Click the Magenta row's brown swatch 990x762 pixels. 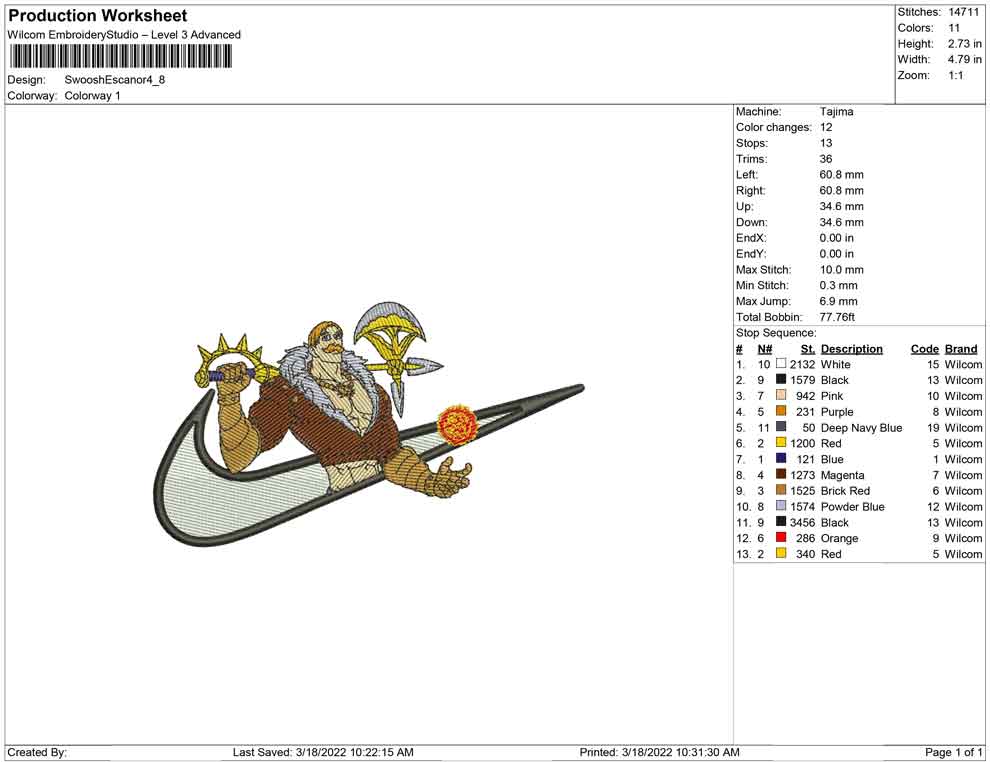(781, 474)
